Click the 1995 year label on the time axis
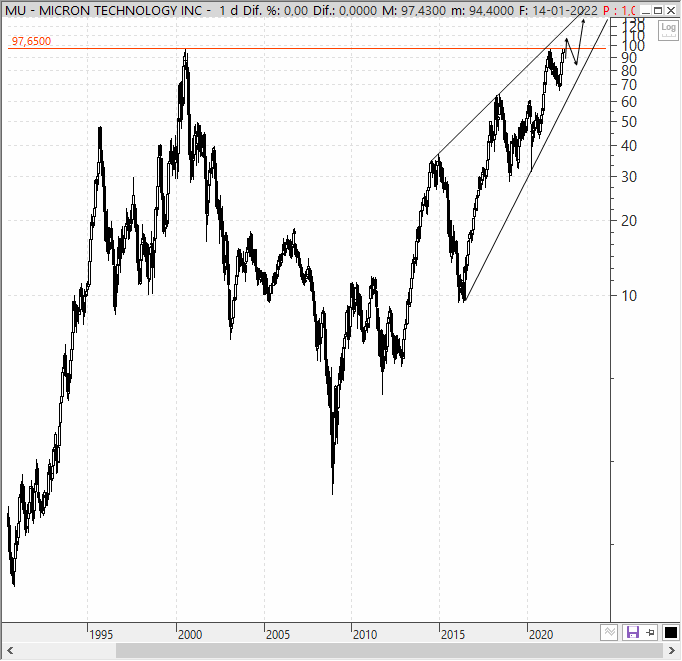Image resolution: width=682 pixels, height=661 pixels. tap(101, 635)
